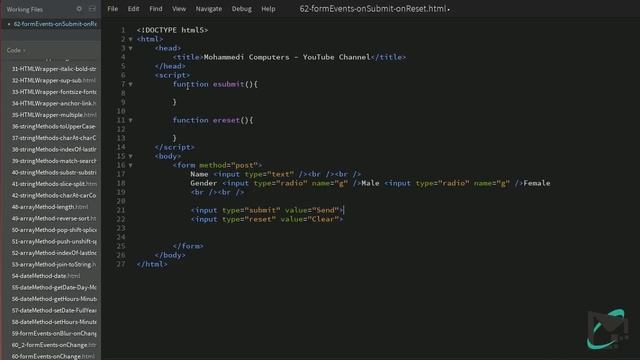Open 37-stringMethods-charAt file
This screenshot has width=640, height=360.
(x=54, y=138)
